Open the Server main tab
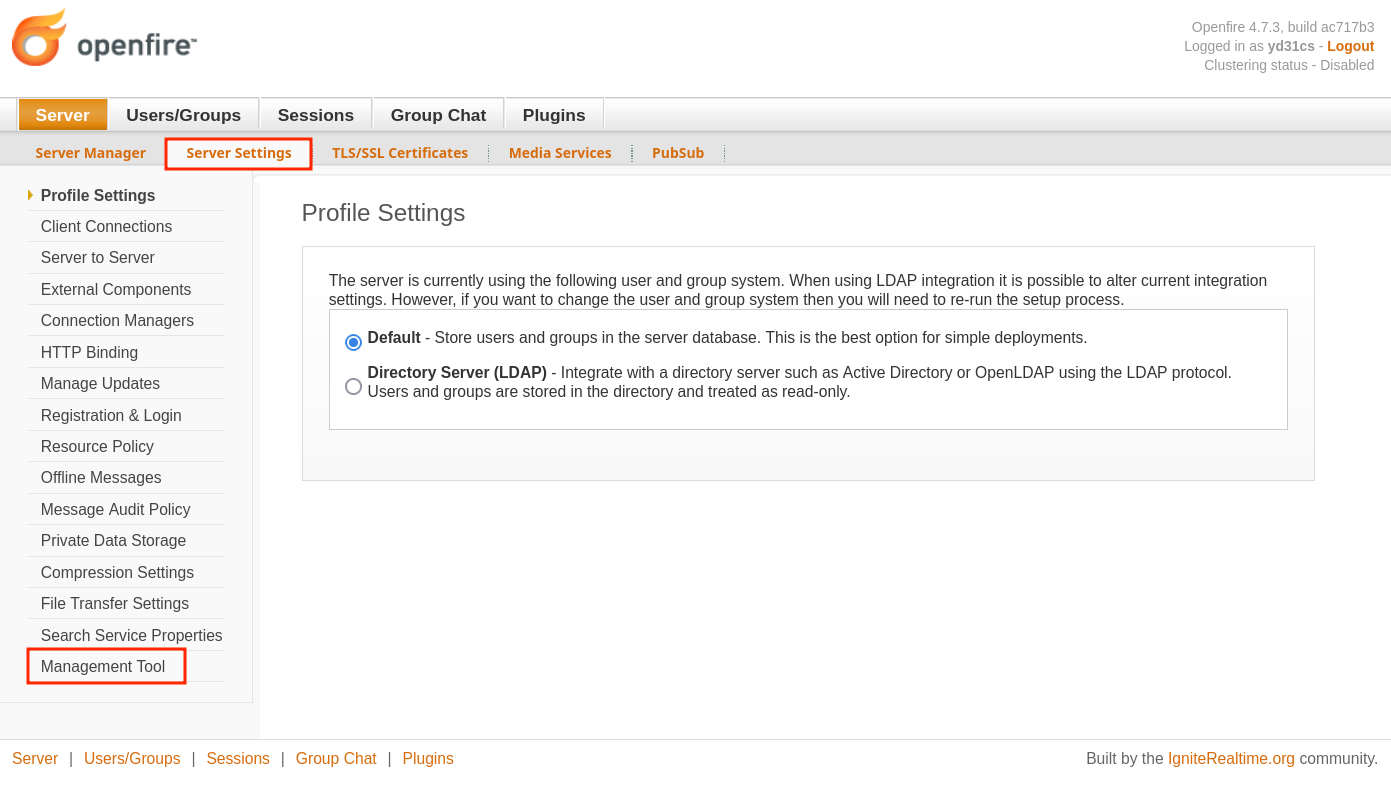This screenshot has width=1391, height=787. pos(62,115)
